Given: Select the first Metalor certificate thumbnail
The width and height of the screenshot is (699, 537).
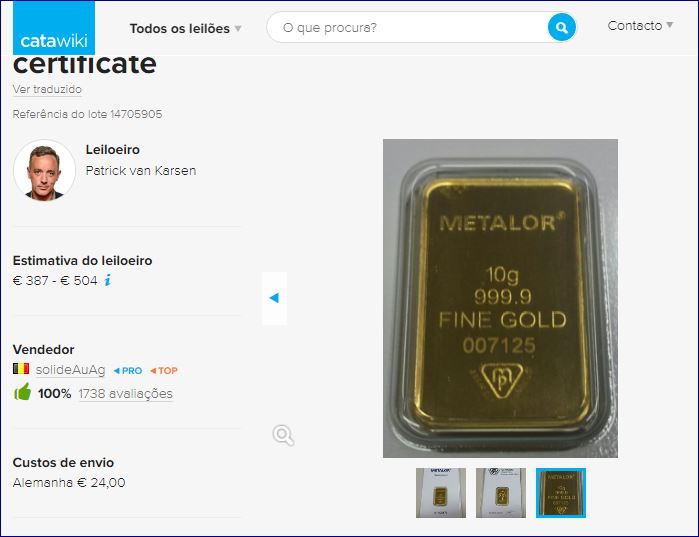Looking at the screenshot, I should (x=441, y=493).
